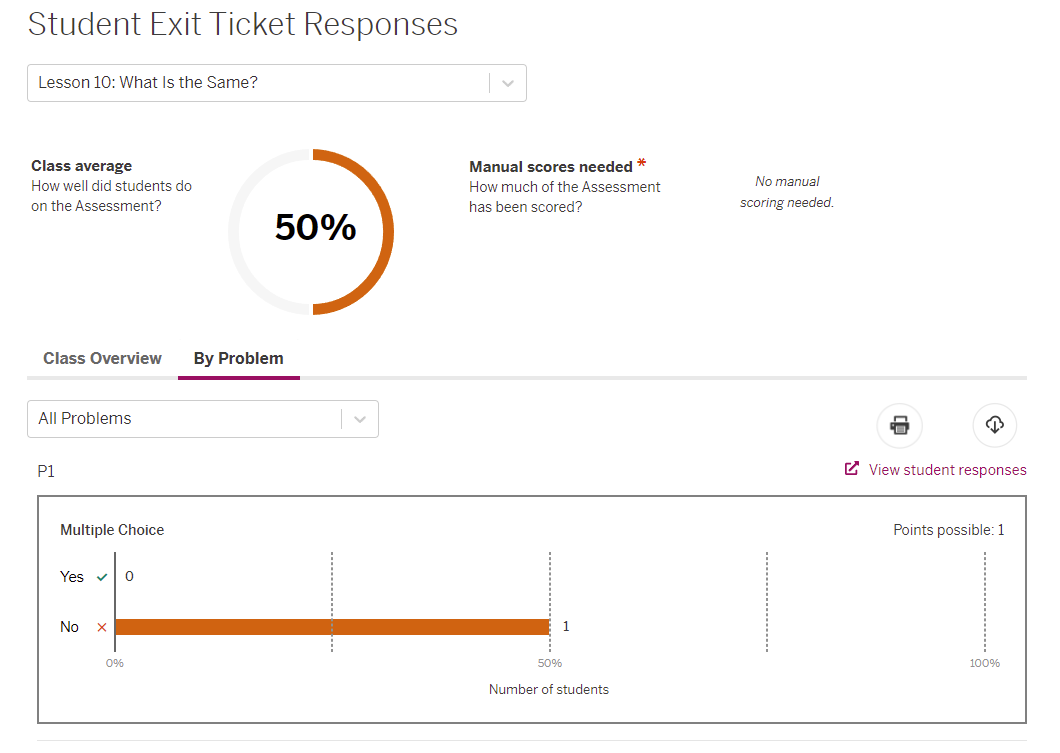Click the red X next to No
The height and width of the screenshot is (753, 1060).
pyautogui.click(x=101, y=627)
